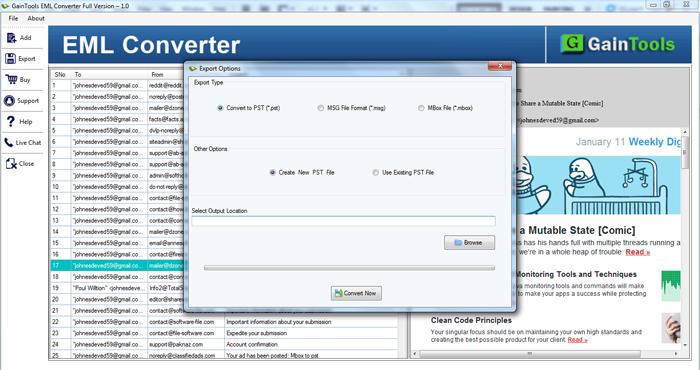700x370 pixels.
Task: Select Convert to PST radio option
Action: (220, 108)
